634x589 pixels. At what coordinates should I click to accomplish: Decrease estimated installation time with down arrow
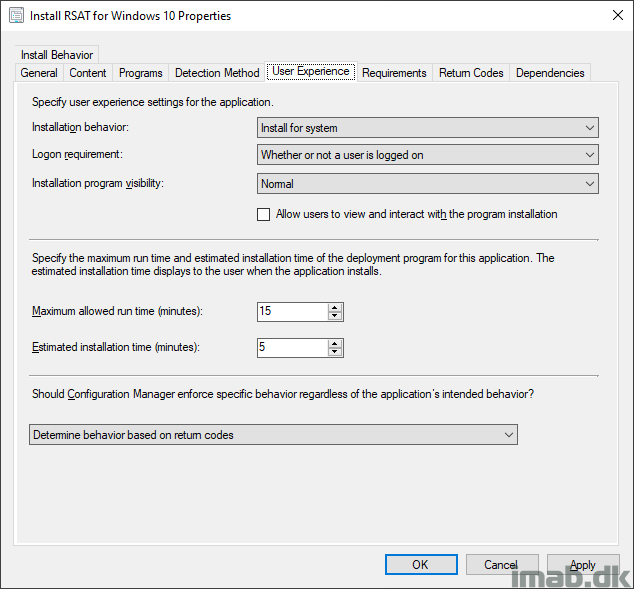(335, 352)
